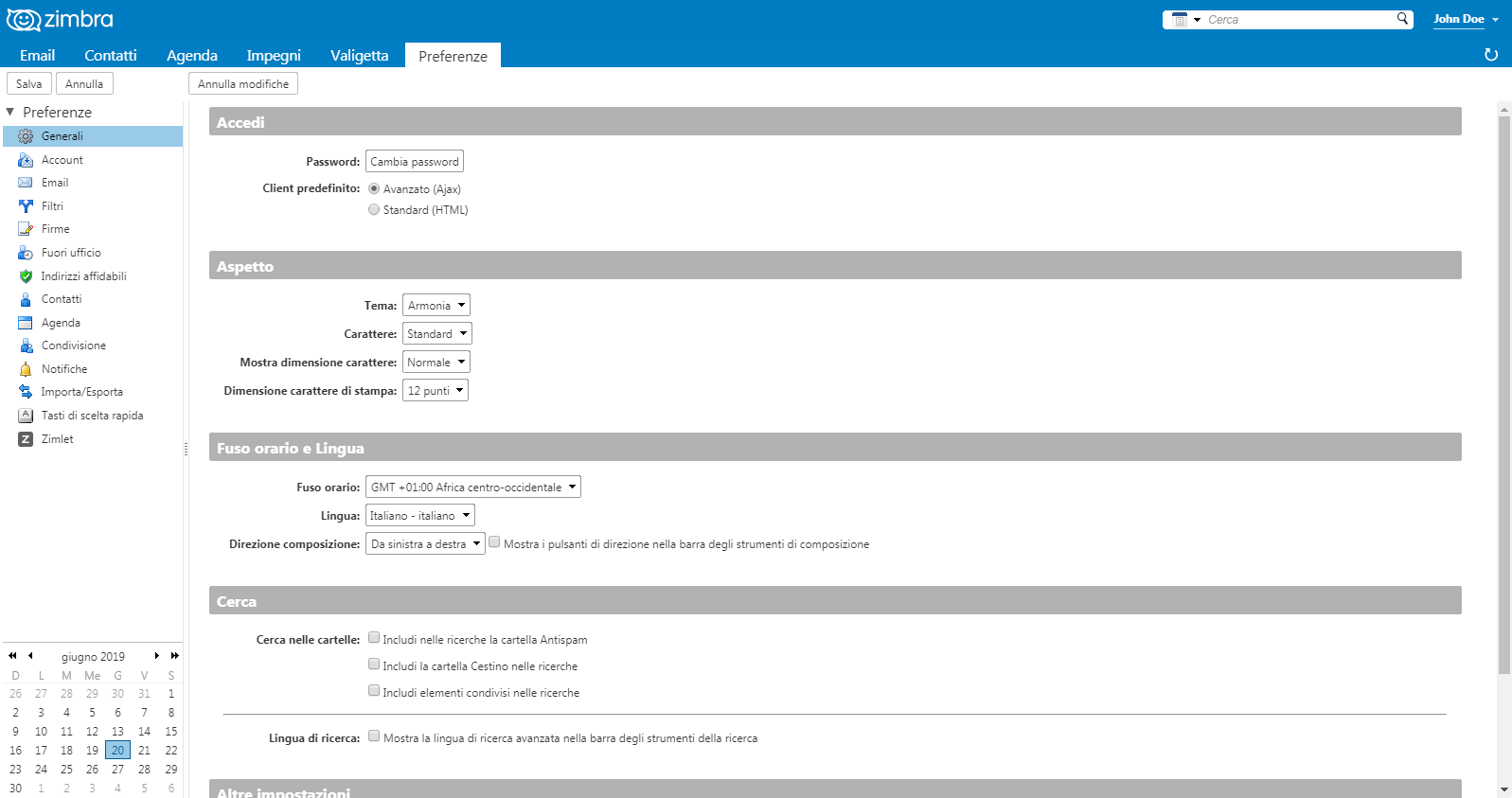Open the Tema dropdown

point(436,305)
